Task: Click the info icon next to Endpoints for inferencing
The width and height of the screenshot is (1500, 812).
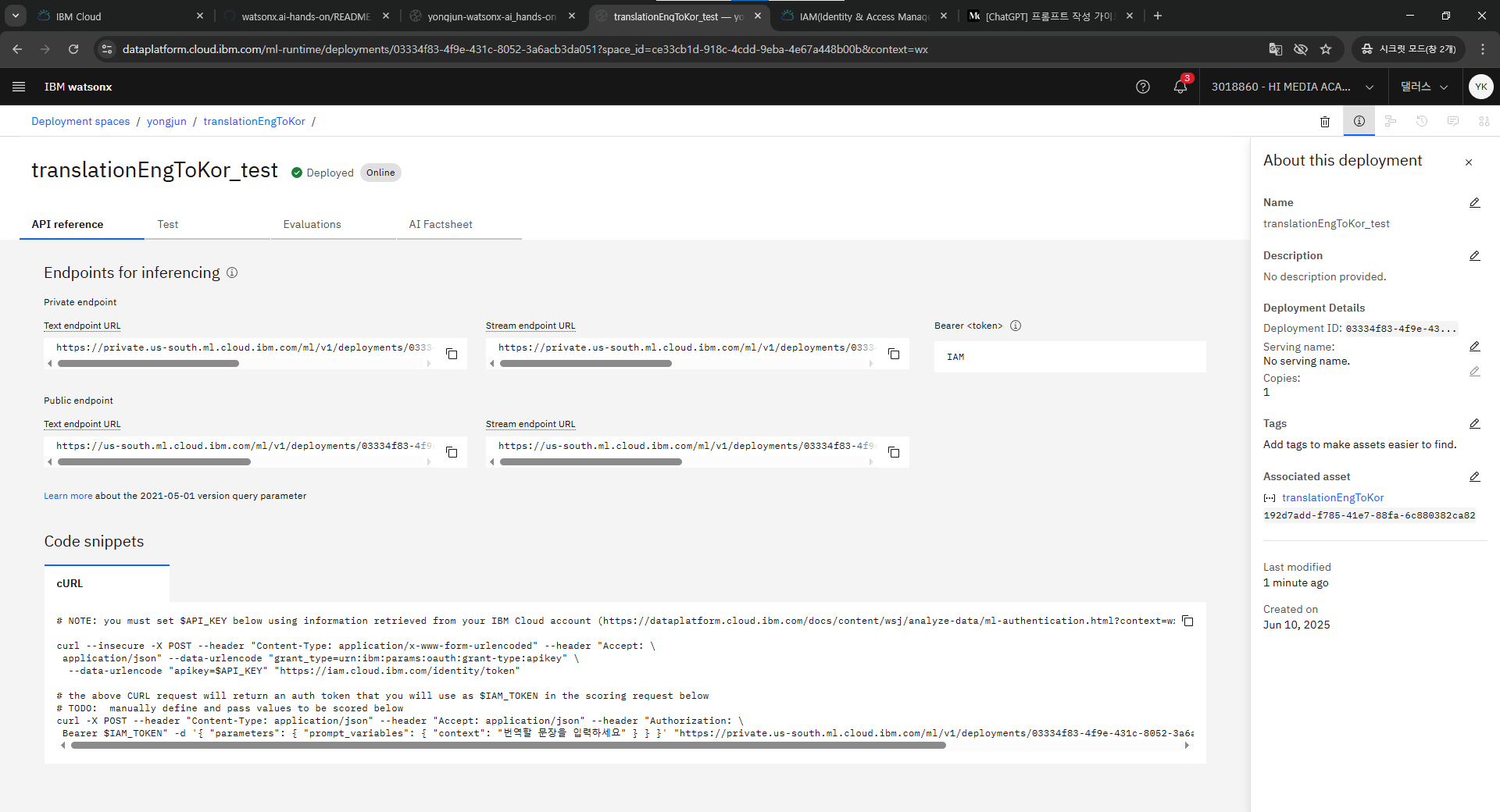Action: [x=232, y=272]
